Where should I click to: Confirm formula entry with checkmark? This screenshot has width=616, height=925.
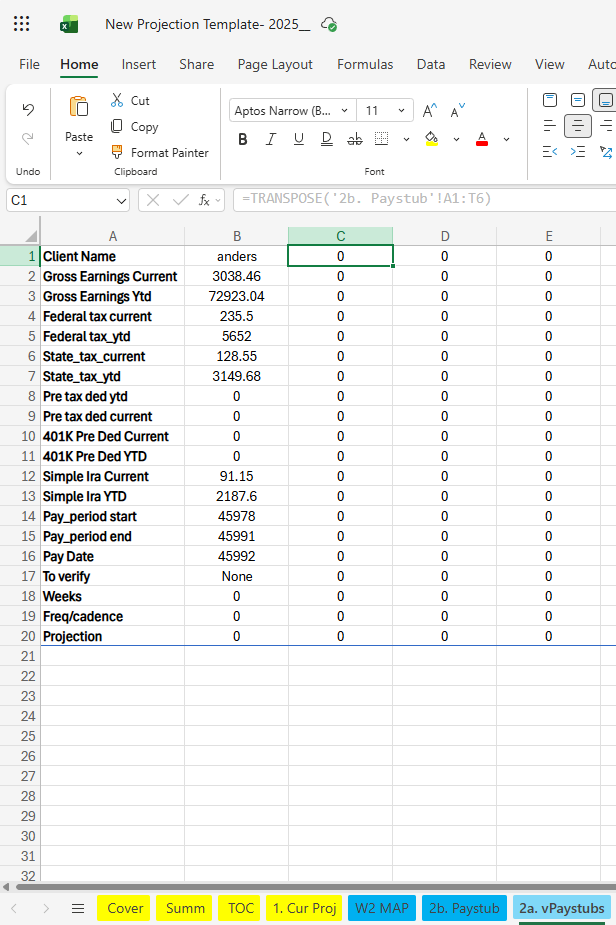coord(181,201)
